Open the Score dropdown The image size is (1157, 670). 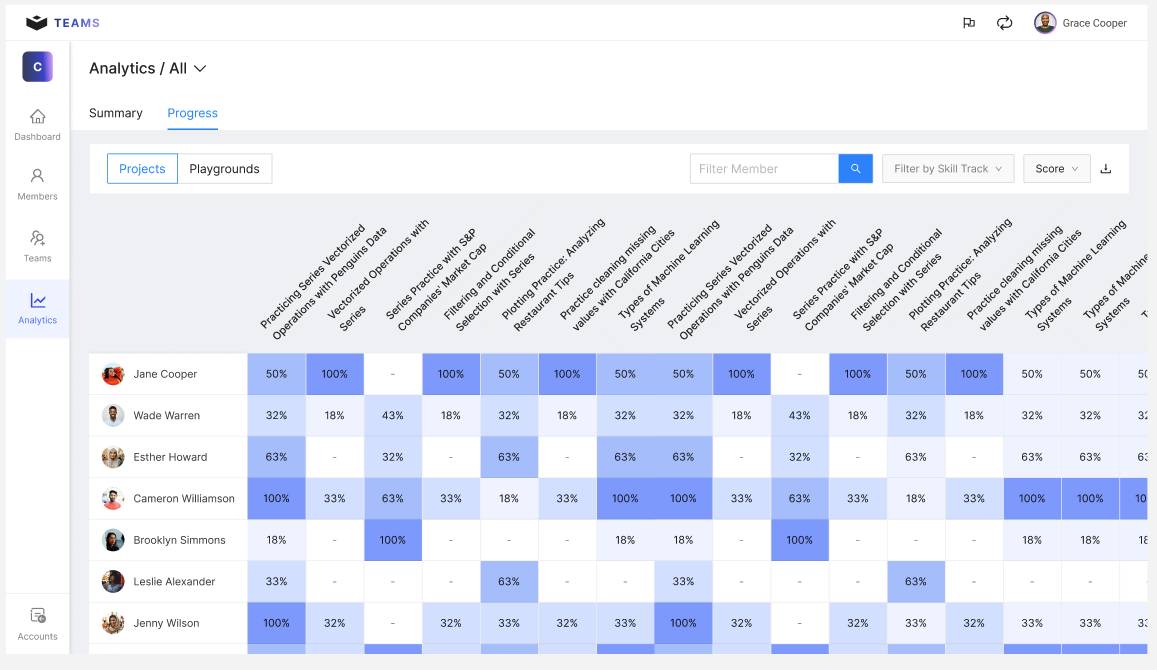[x=1056, y=168]
